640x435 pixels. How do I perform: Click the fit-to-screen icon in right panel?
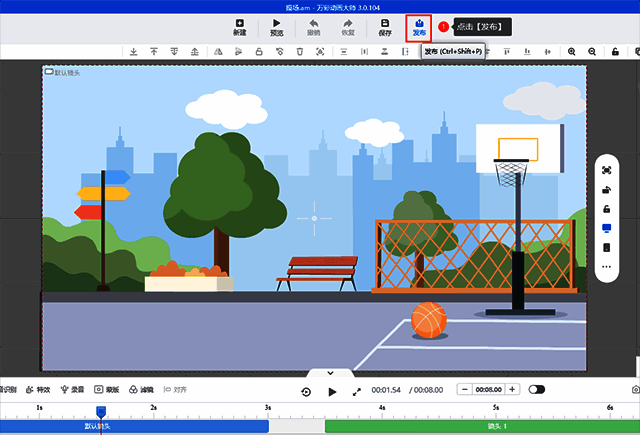point(606,170)
